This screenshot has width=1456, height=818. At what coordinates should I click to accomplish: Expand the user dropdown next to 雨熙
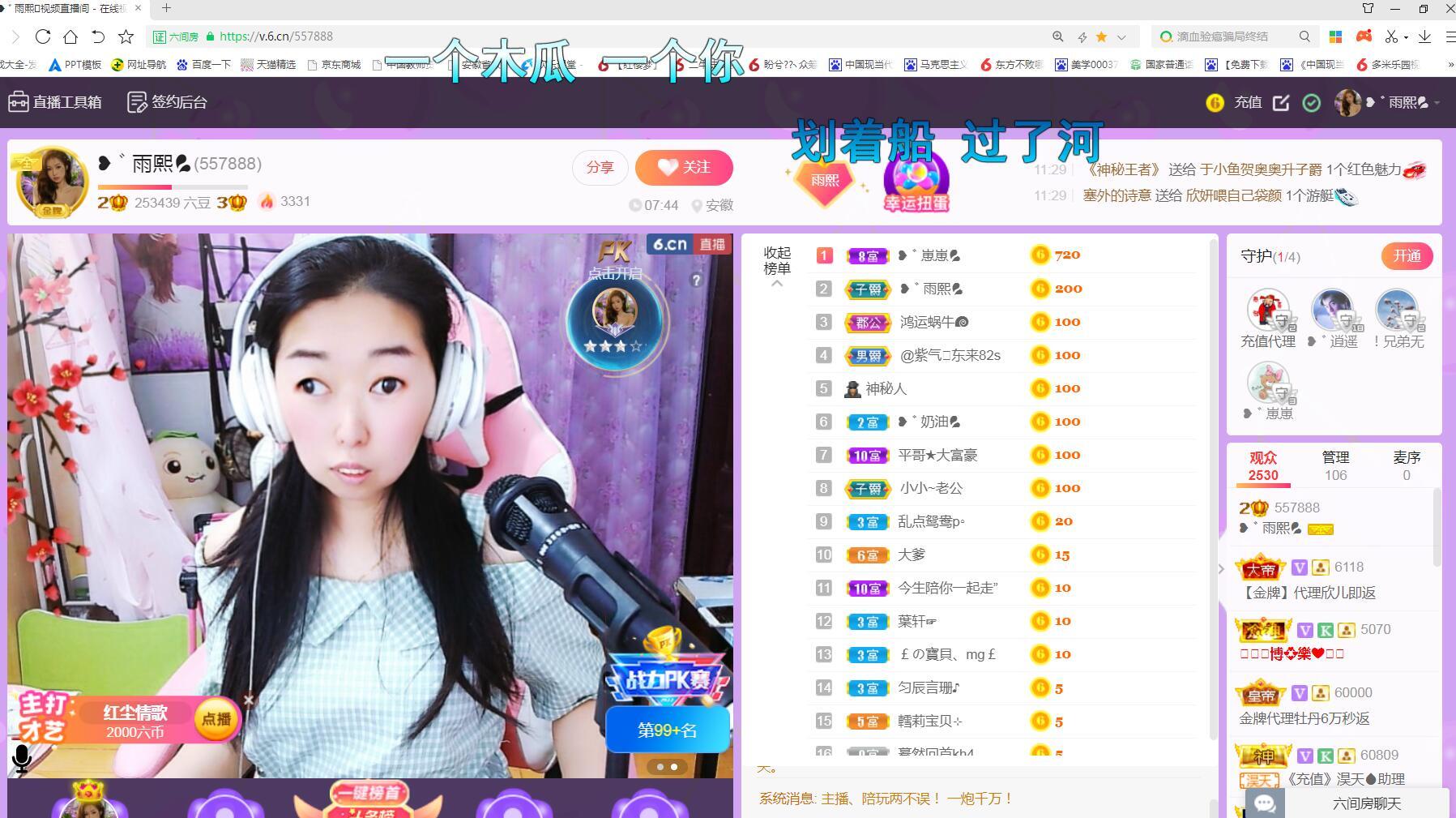(x=1437, y=103)
